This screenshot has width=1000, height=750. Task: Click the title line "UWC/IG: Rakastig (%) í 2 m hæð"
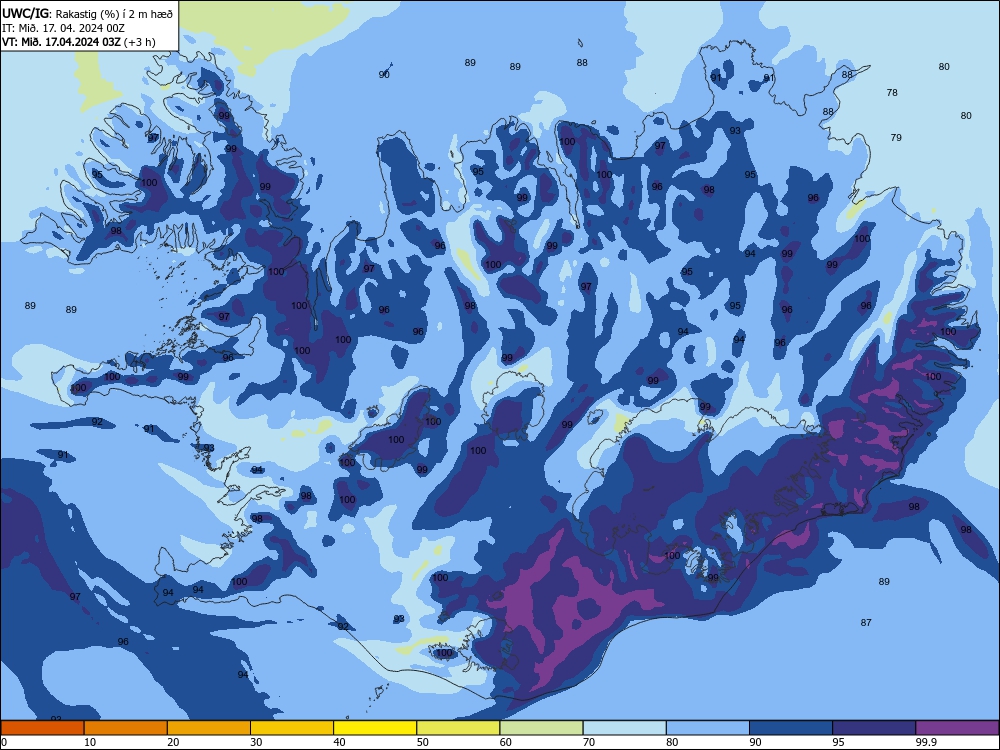87,13
